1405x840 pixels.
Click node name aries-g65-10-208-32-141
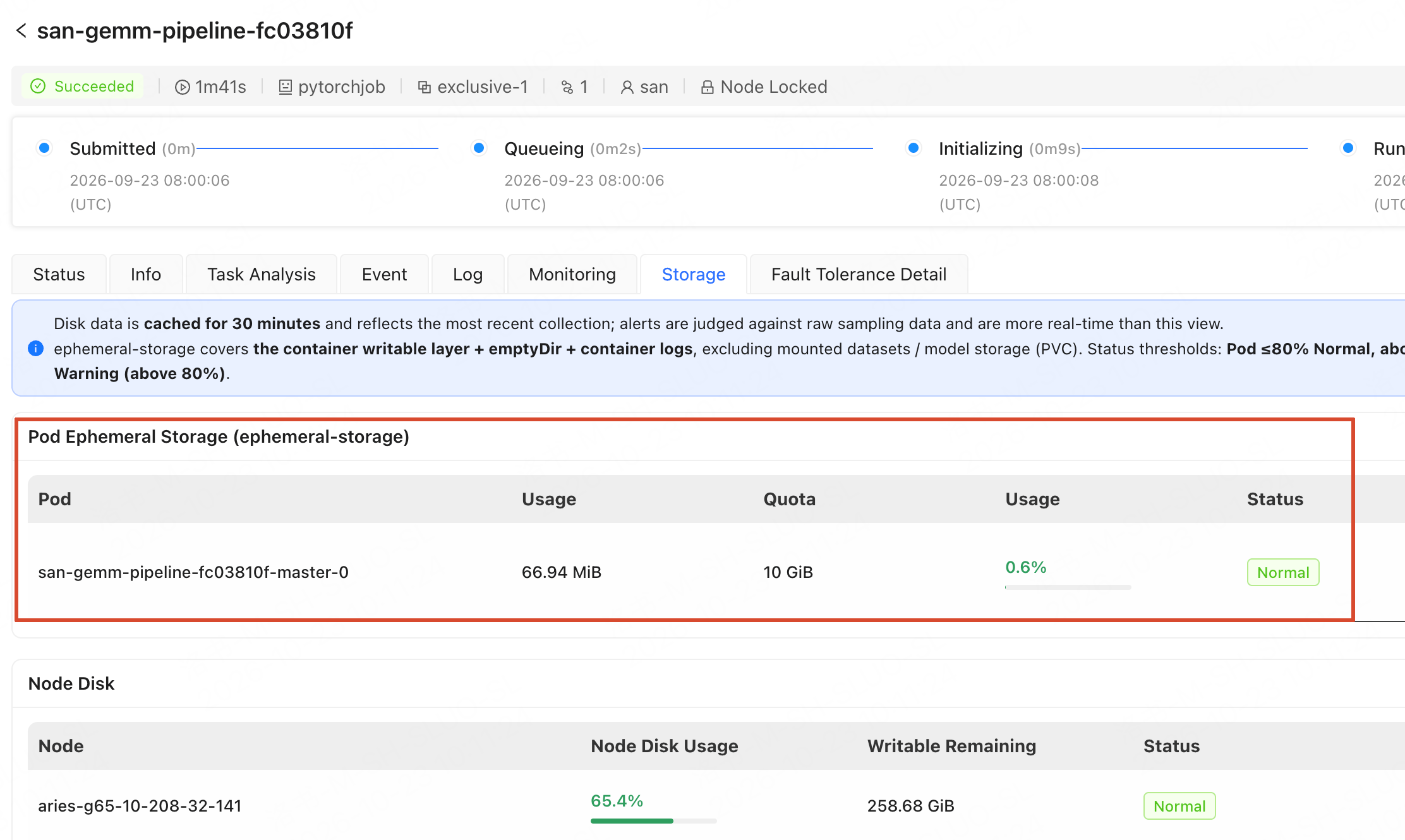click(140, 806)
